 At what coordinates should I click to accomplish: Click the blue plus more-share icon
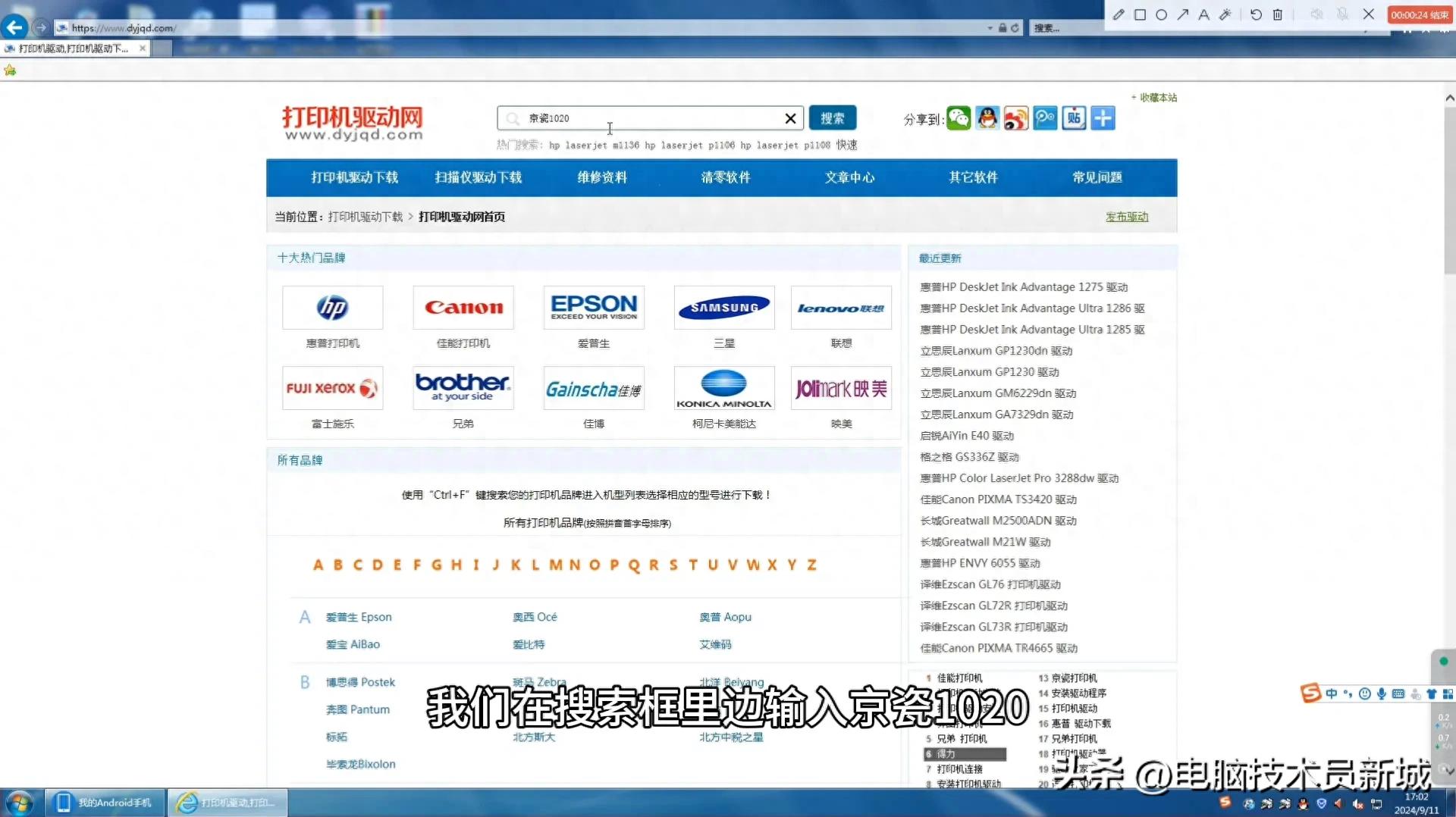pyautogui.click(x=1103, y=118)
